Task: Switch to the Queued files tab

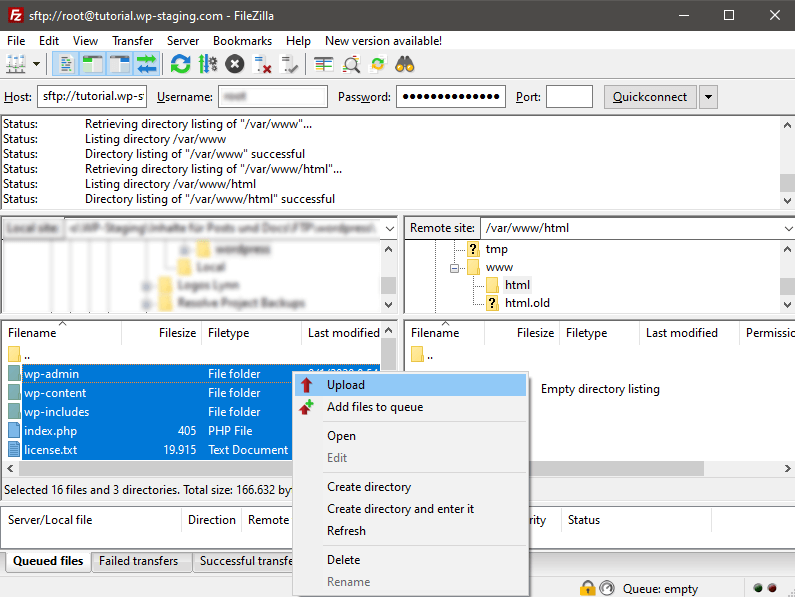Action: pyautogui.click(x=48, y=561)
